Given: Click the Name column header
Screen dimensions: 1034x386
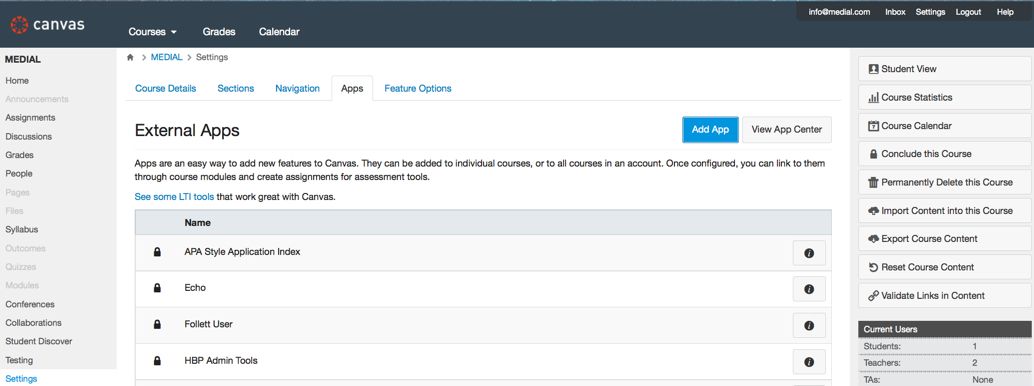Looking at the screenshot, I should click(x=198, y=222).
